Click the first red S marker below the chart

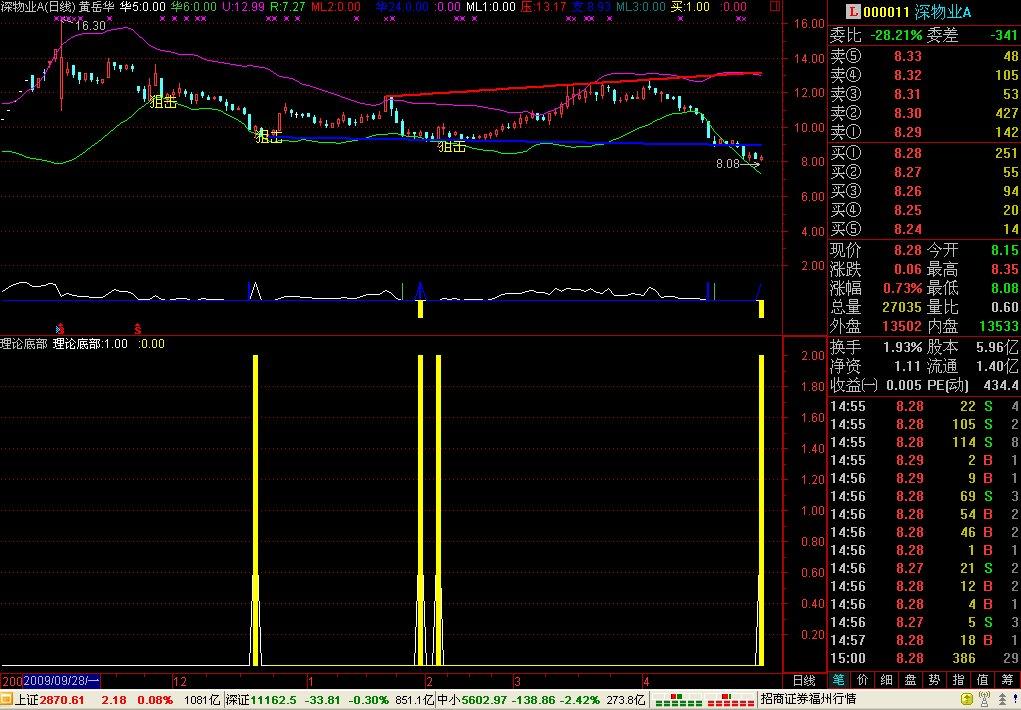[61, 328]
